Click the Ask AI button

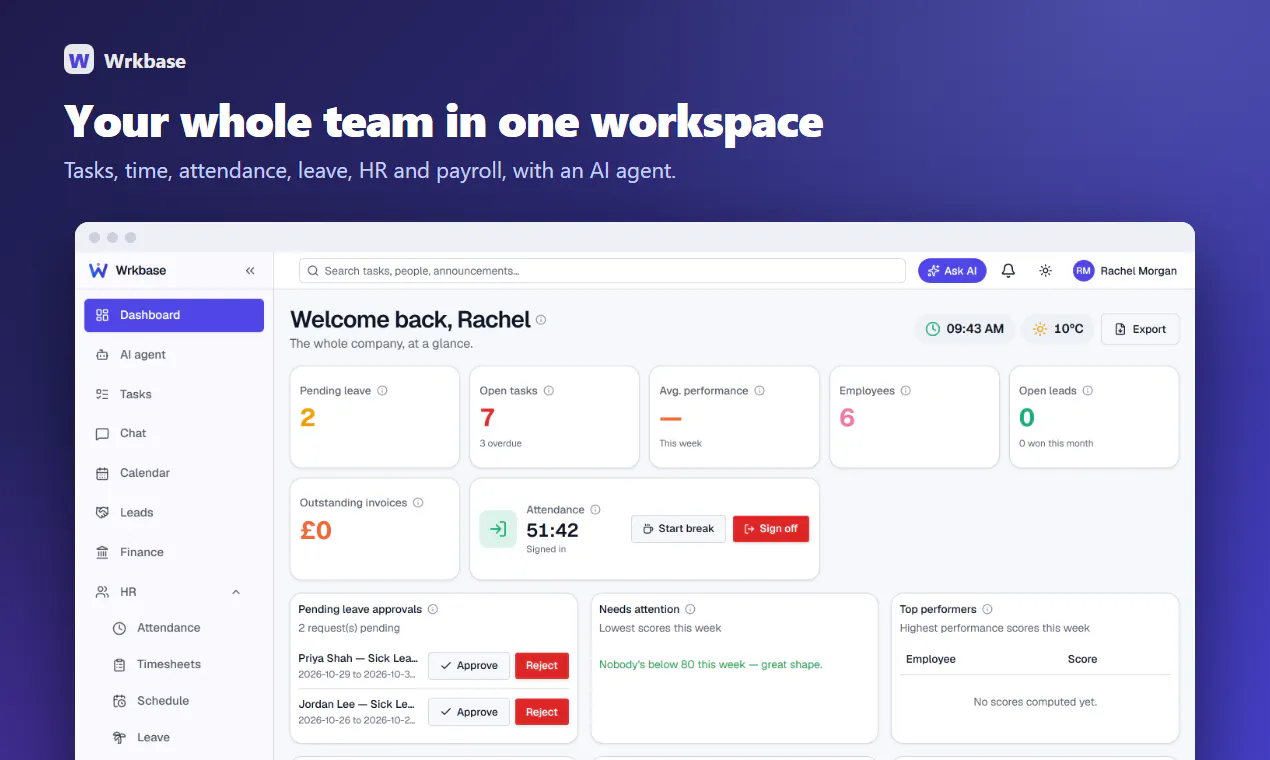pos(952,271)
